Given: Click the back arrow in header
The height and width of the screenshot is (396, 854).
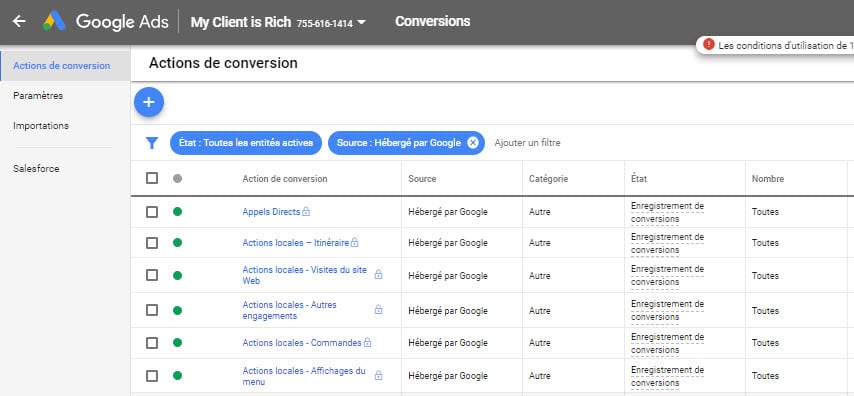Looking at the screenshot, I should [x=19, y=22].
